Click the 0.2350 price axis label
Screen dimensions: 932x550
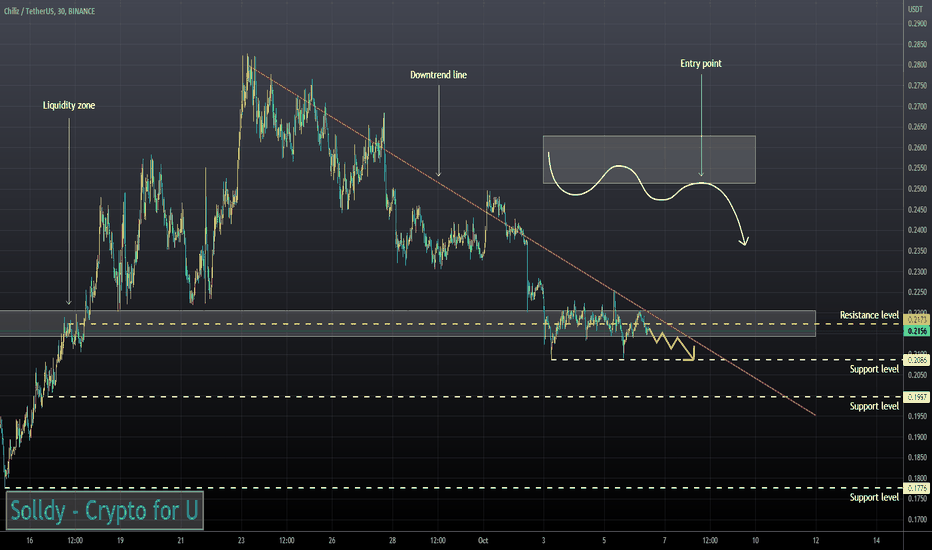[917, 251]
